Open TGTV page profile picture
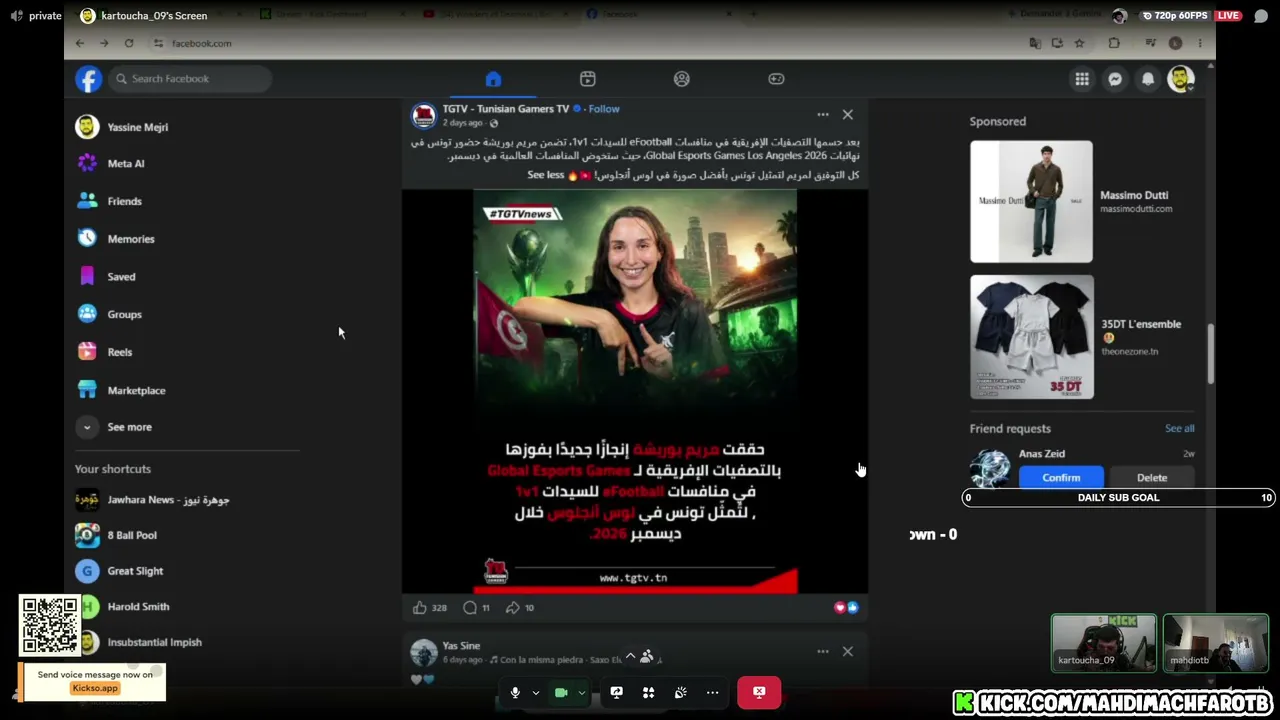 tap(424, 115)
